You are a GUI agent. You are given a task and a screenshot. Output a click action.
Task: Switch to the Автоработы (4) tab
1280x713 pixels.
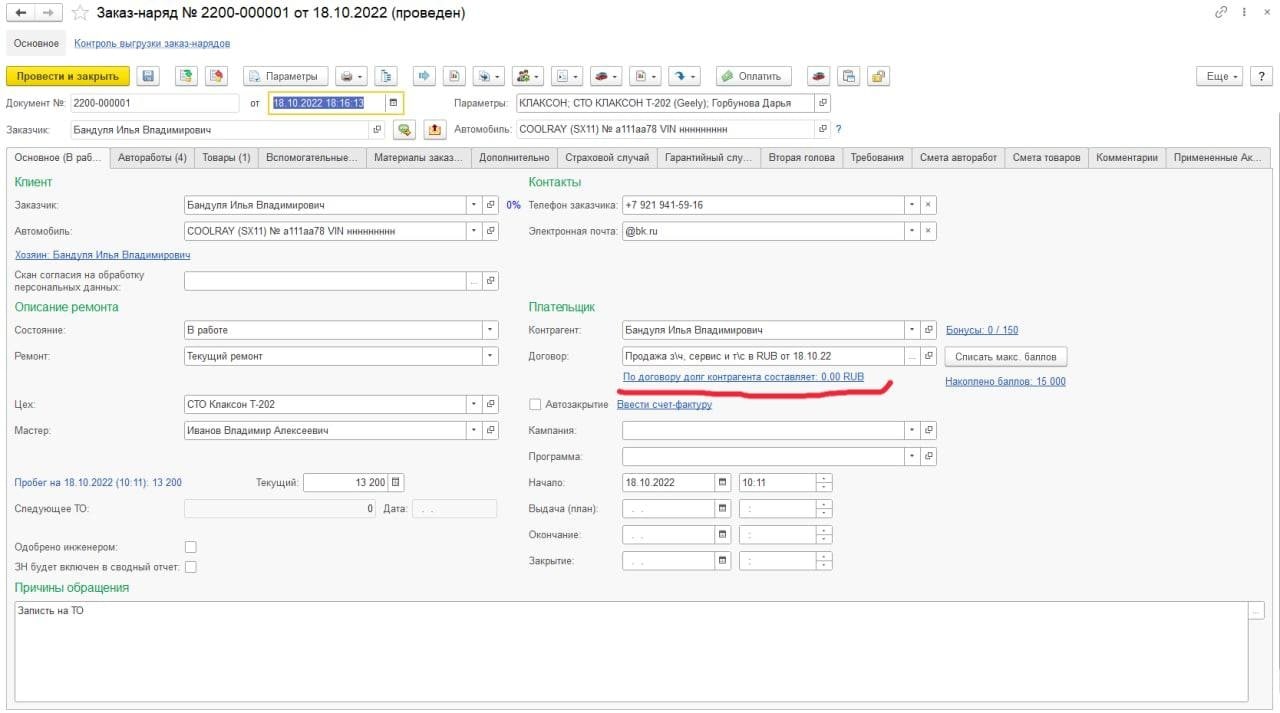[152, 157]
